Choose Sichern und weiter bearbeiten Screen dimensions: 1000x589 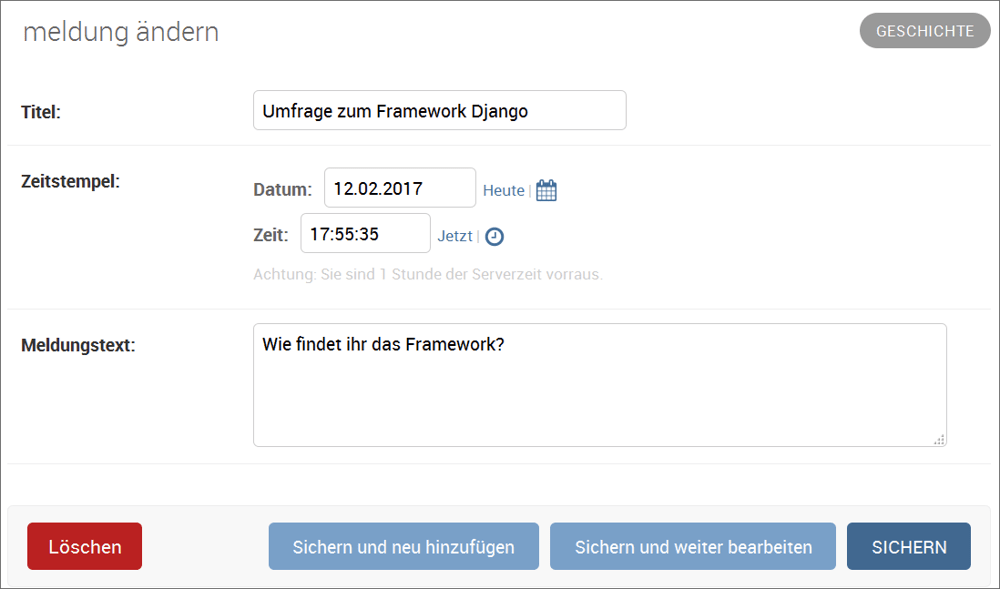coord(693,547)
